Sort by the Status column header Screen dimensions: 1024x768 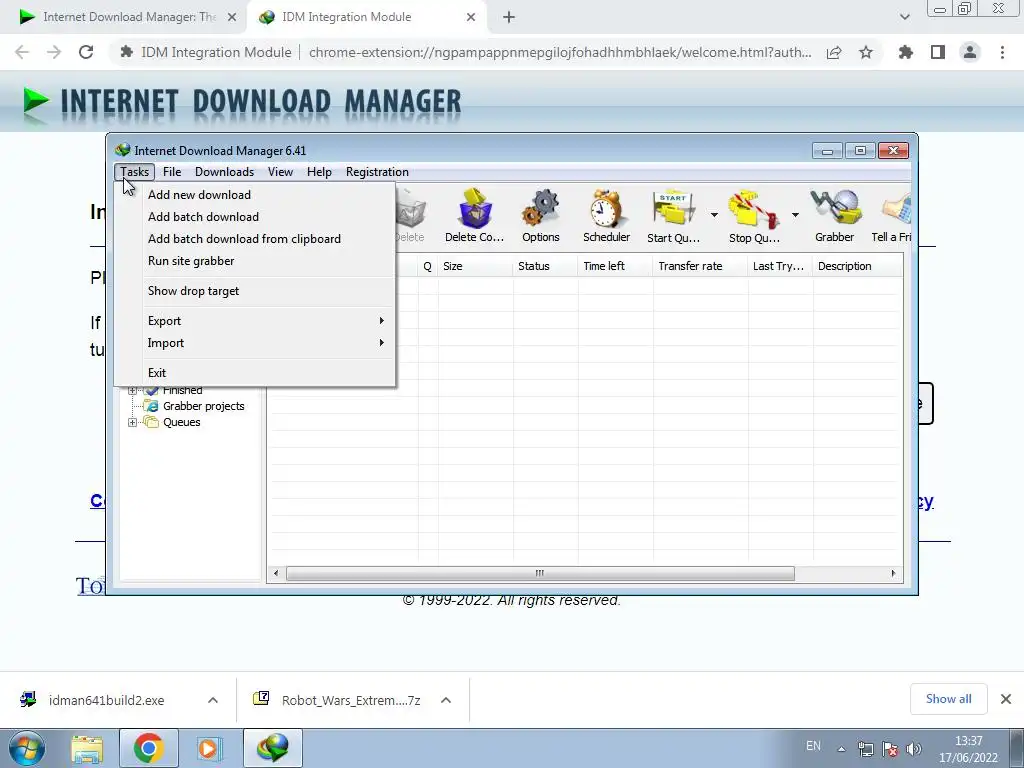[545, 266]
